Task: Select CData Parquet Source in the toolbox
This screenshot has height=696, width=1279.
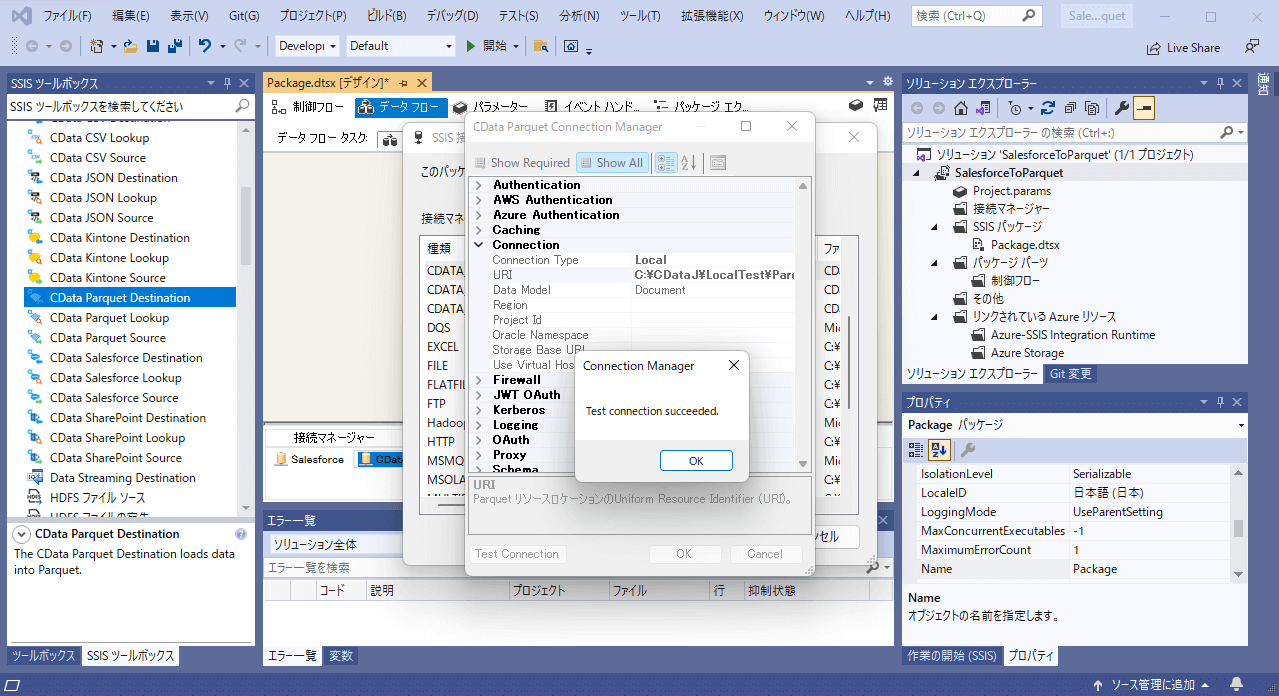Action: tap(108, 338)
